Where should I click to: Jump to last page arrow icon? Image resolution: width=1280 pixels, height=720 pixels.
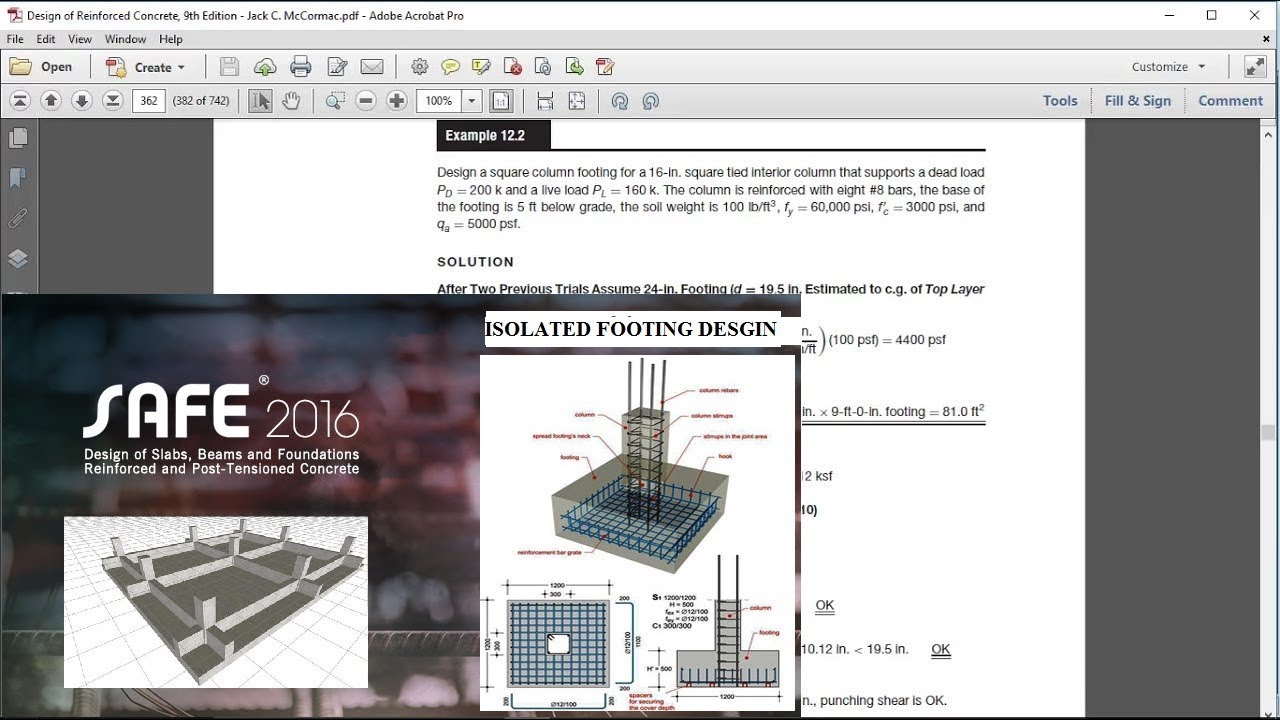(113, 101)
